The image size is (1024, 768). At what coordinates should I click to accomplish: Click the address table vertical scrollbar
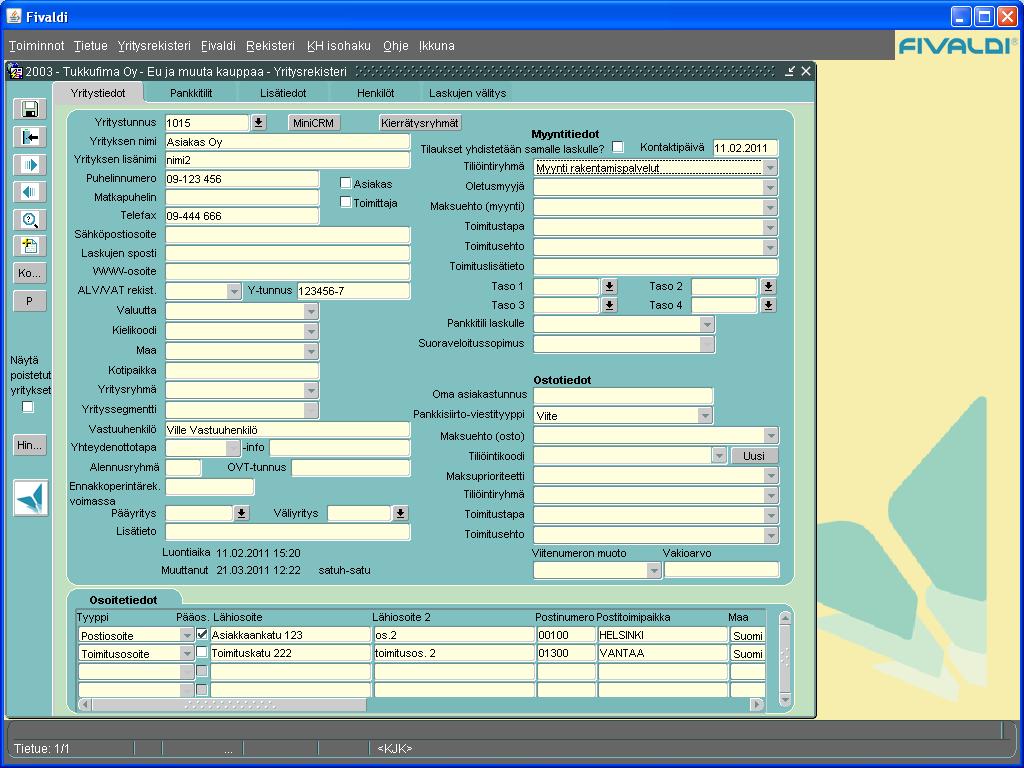(x=785, y=658)
